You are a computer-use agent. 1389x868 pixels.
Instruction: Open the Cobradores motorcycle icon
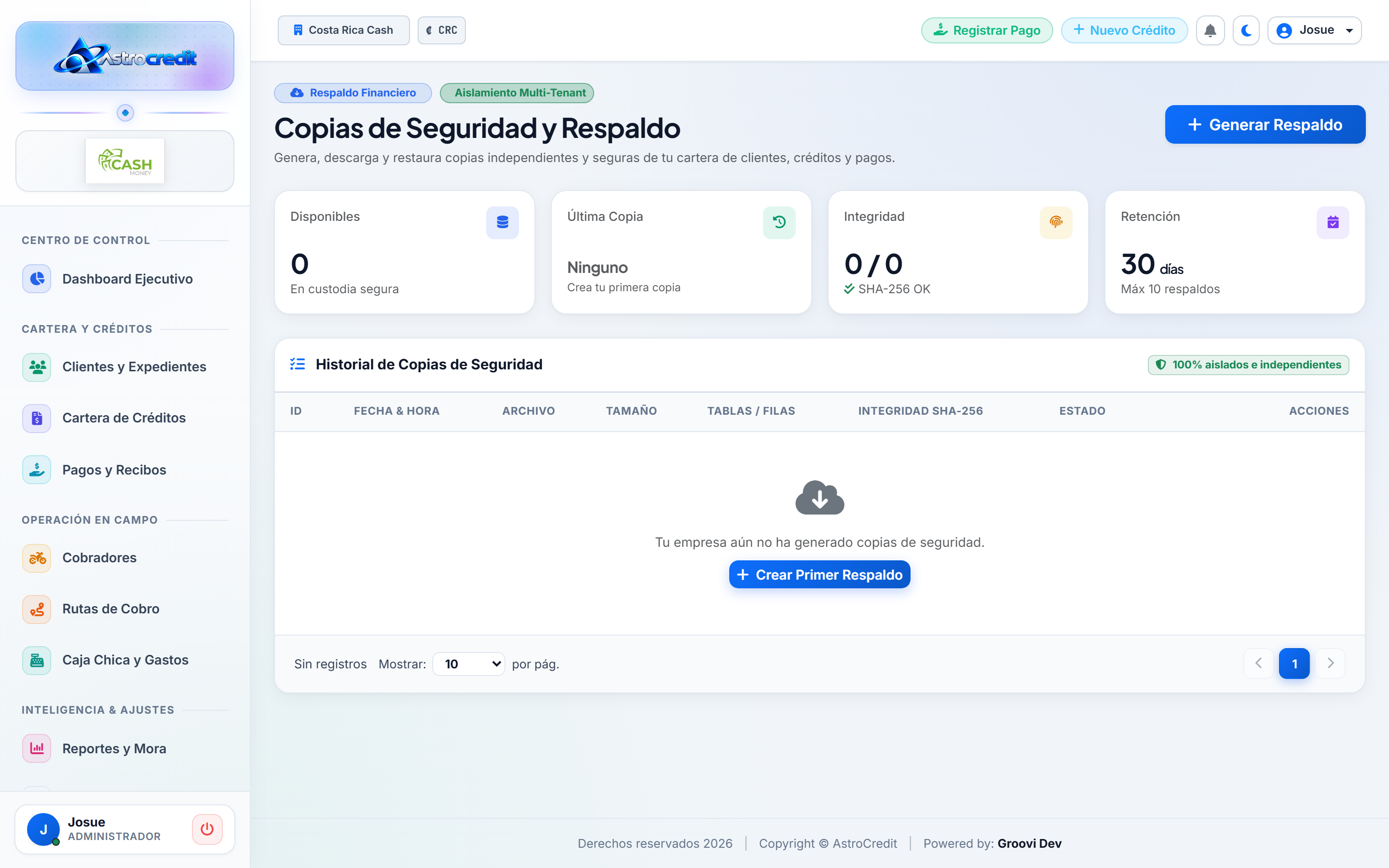click(37, 558)
